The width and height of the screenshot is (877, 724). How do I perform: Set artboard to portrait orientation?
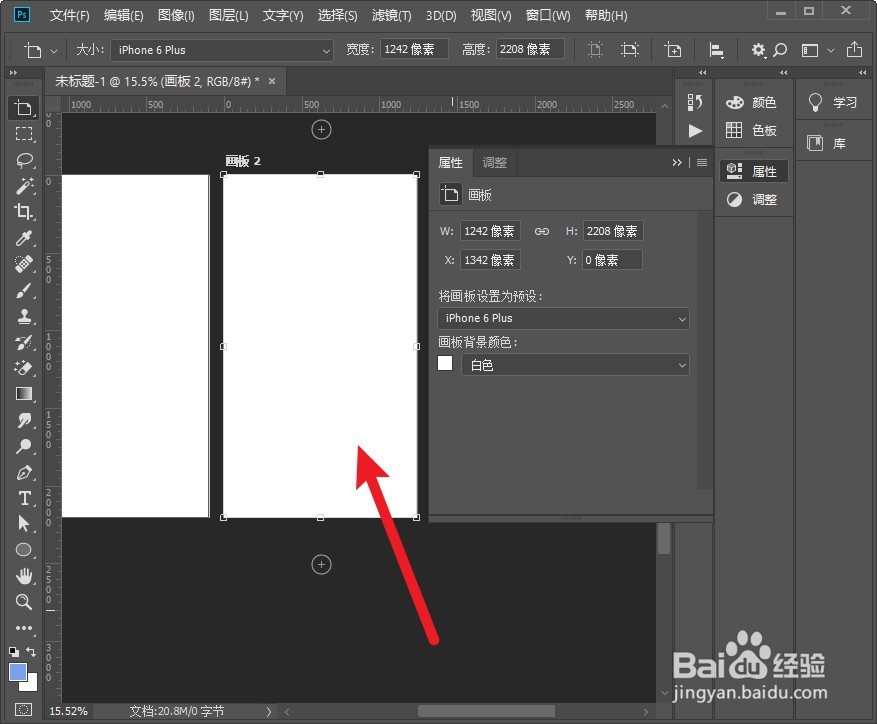coord(596,50)
